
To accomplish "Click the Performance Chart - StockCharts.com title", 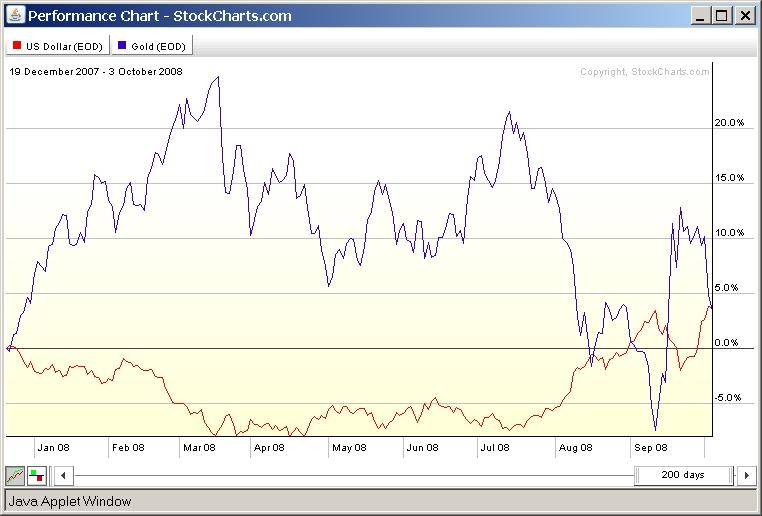I will (x=159, y=16).
